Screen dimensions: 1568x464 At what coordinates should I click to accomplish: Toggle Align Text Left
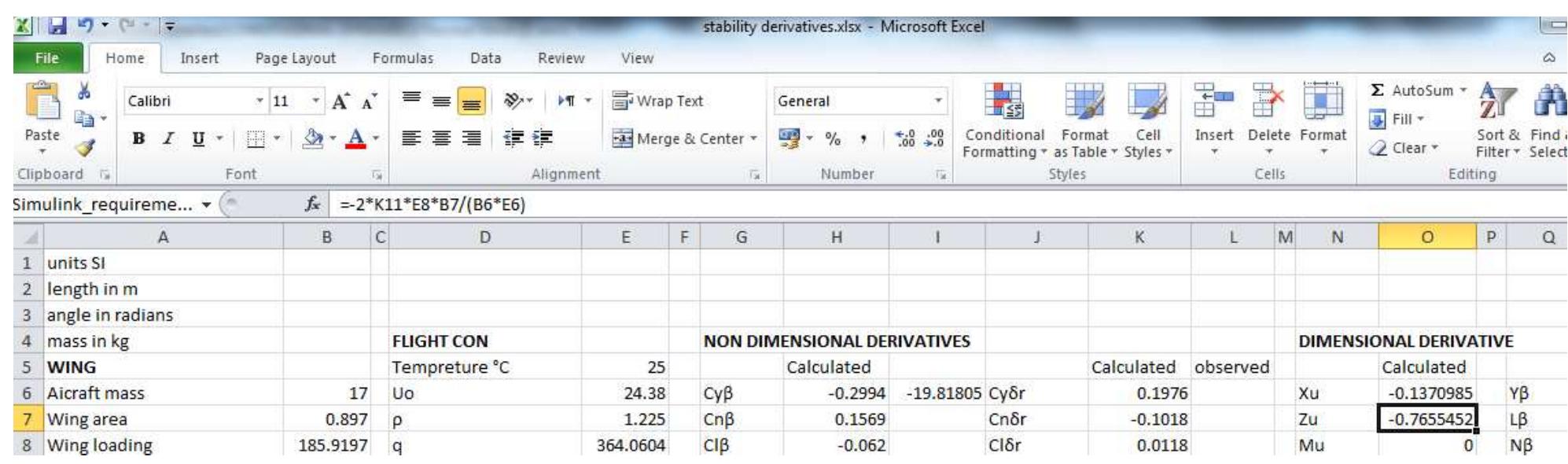click(x=410, y=138)
